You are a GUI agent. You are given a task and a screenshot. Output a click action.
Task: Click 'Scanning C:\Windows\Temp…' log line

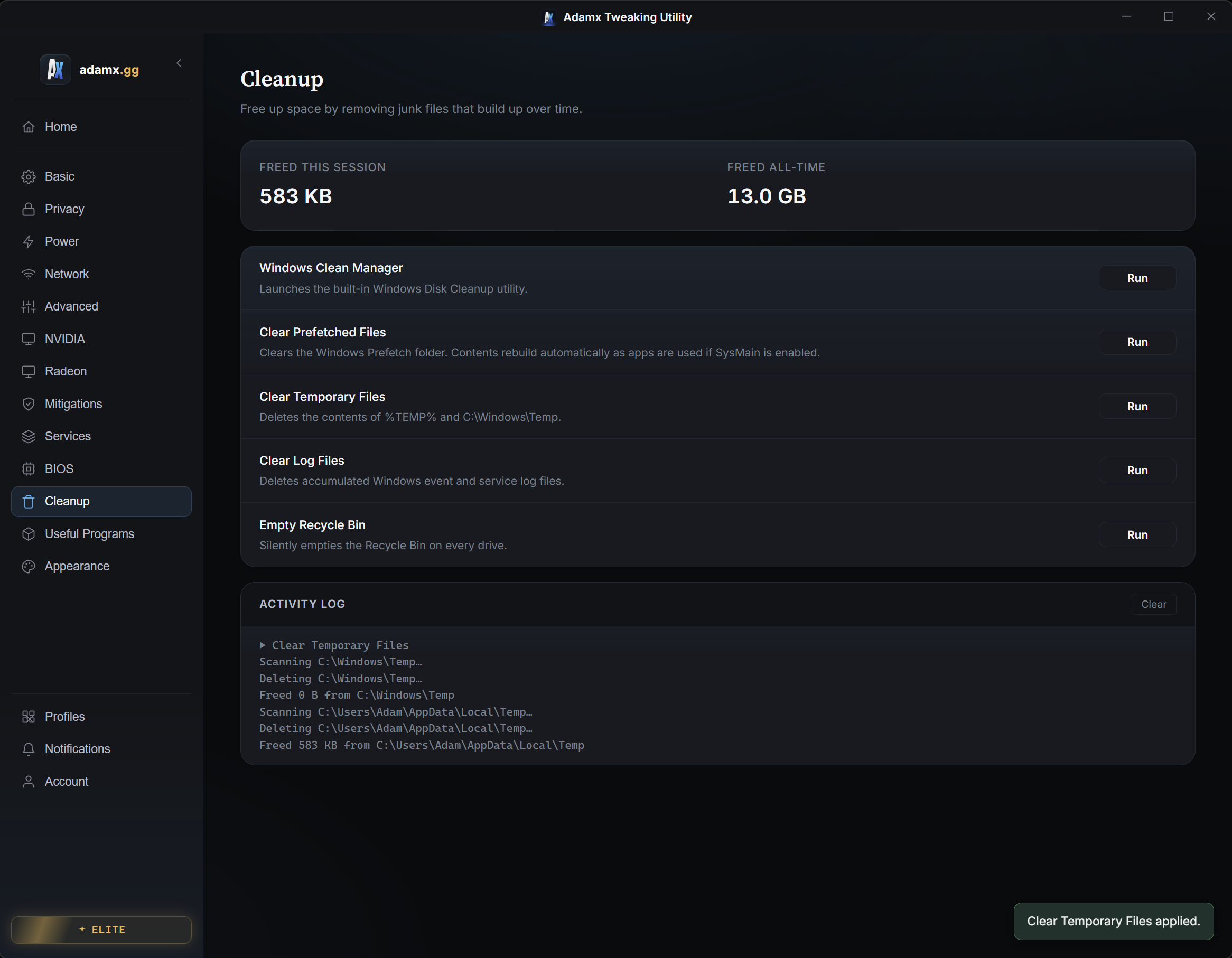341,662
